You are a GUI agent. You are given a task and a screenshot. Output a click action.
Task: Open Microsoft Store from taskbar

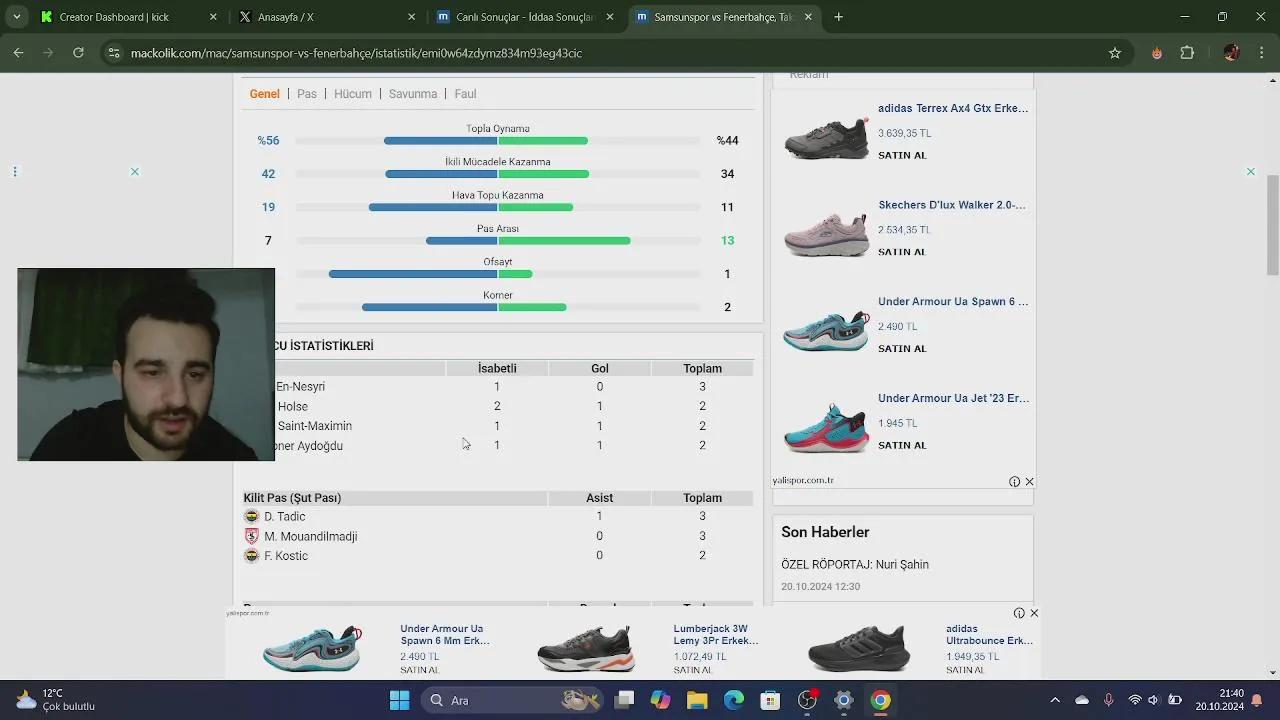770,700
